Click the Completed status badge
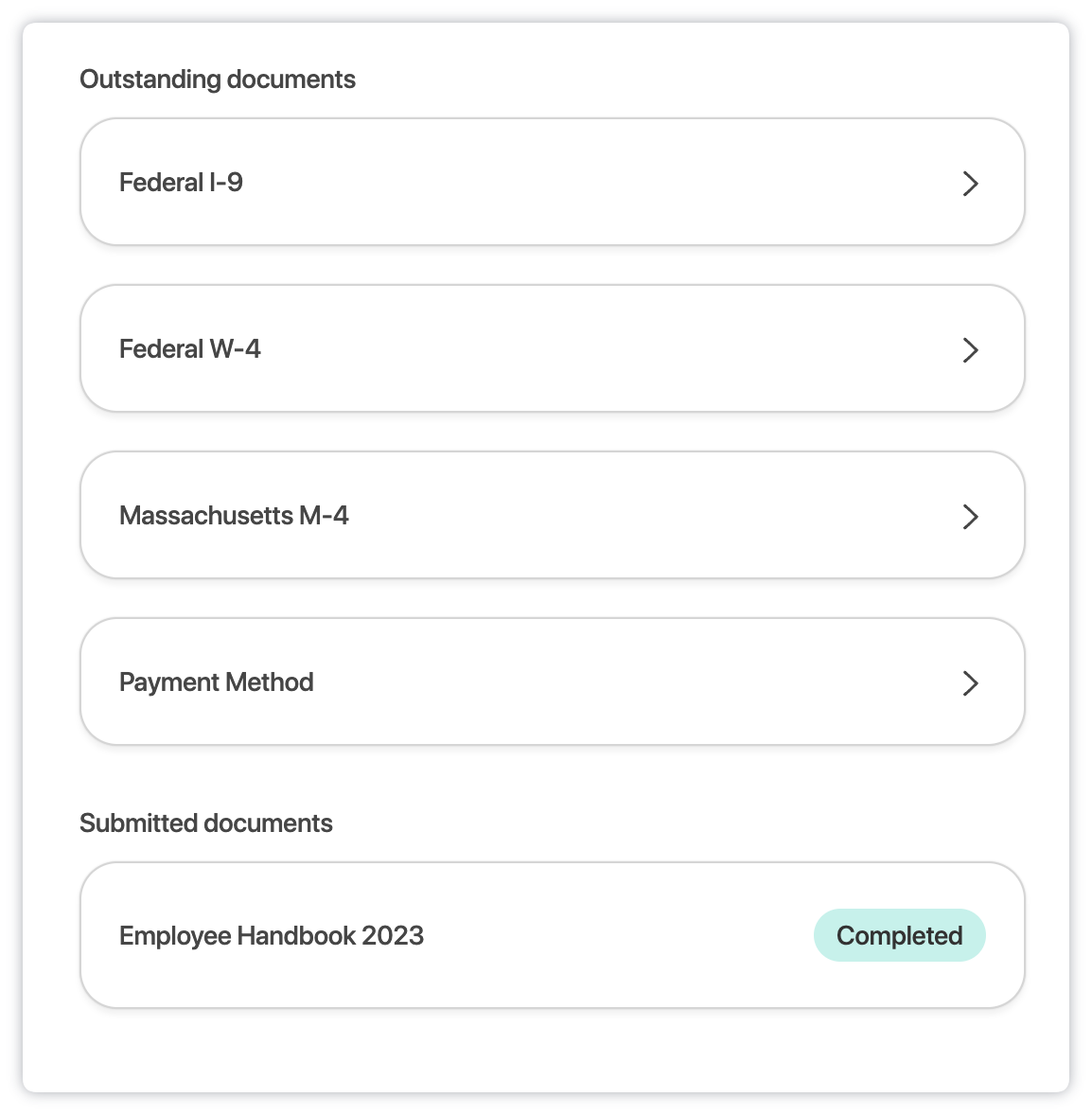The width and height of the screenshot is (1092, 1115). (x=899, y=935)
